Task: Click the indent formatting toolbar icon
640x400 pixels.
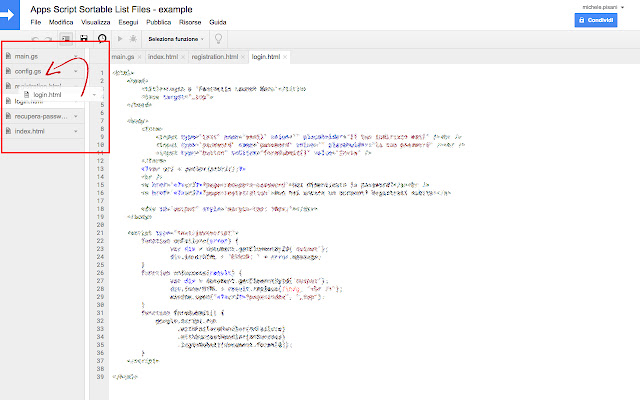Action: tap(66, 38)
